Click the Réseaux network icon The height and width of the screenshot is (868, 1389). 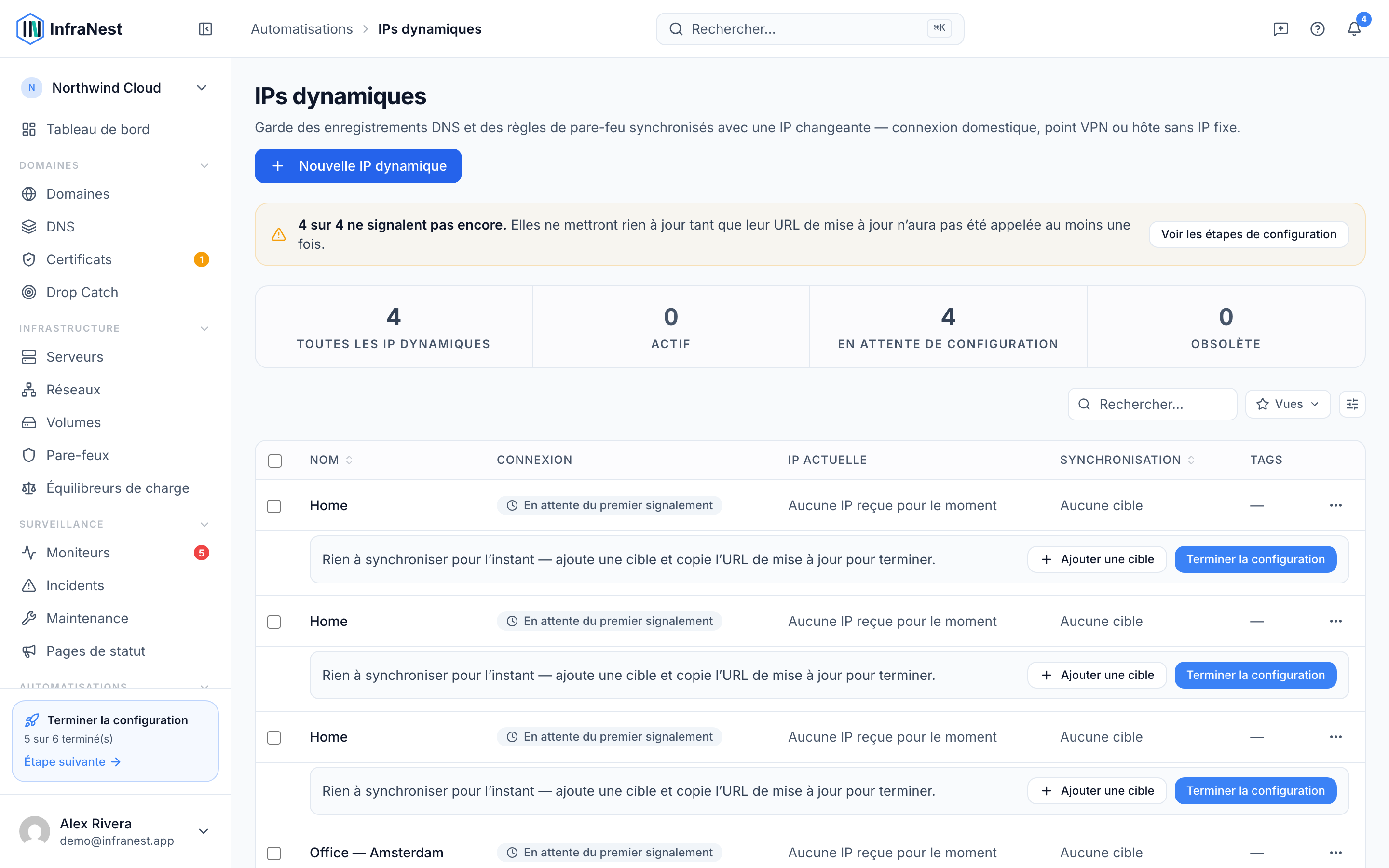click(x=29, y=390)
